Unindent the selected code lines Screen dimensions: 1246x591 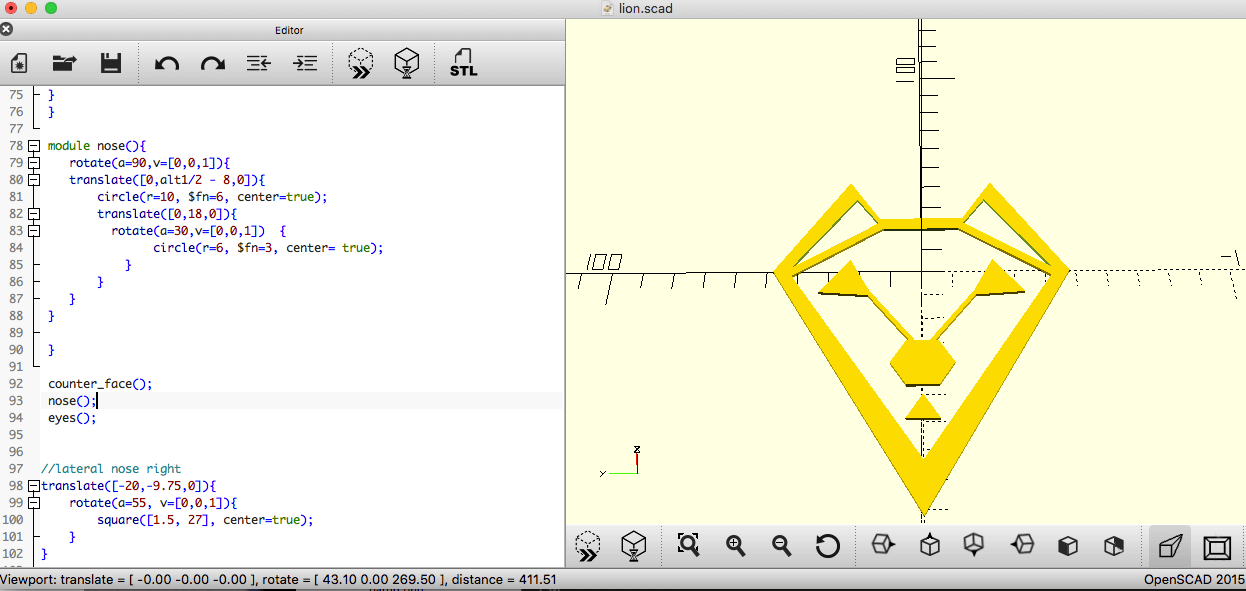click(259, 63)
